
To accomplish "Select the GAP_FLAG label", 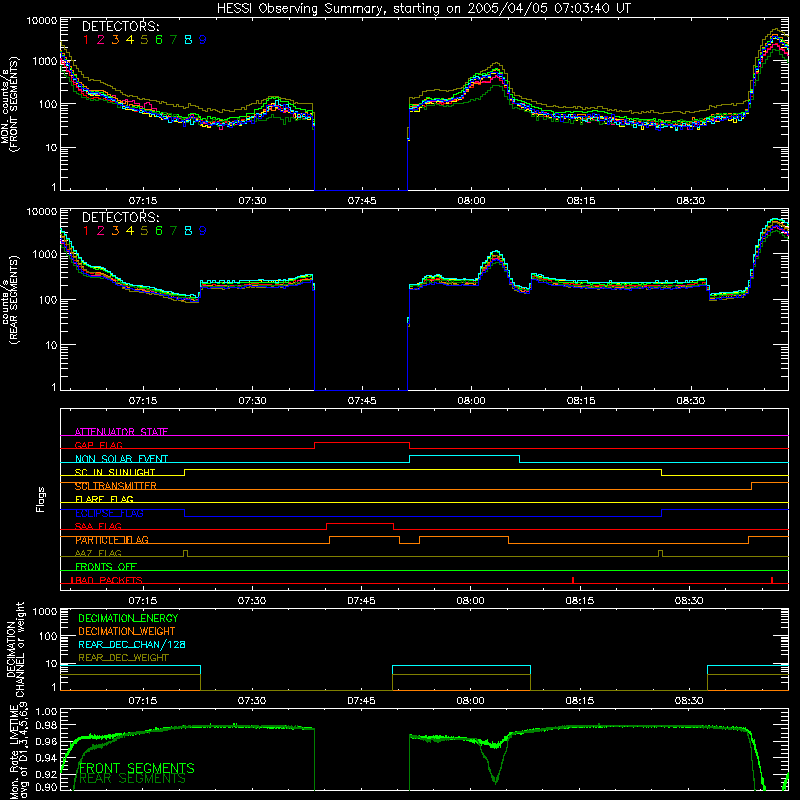I will [98, 445].
